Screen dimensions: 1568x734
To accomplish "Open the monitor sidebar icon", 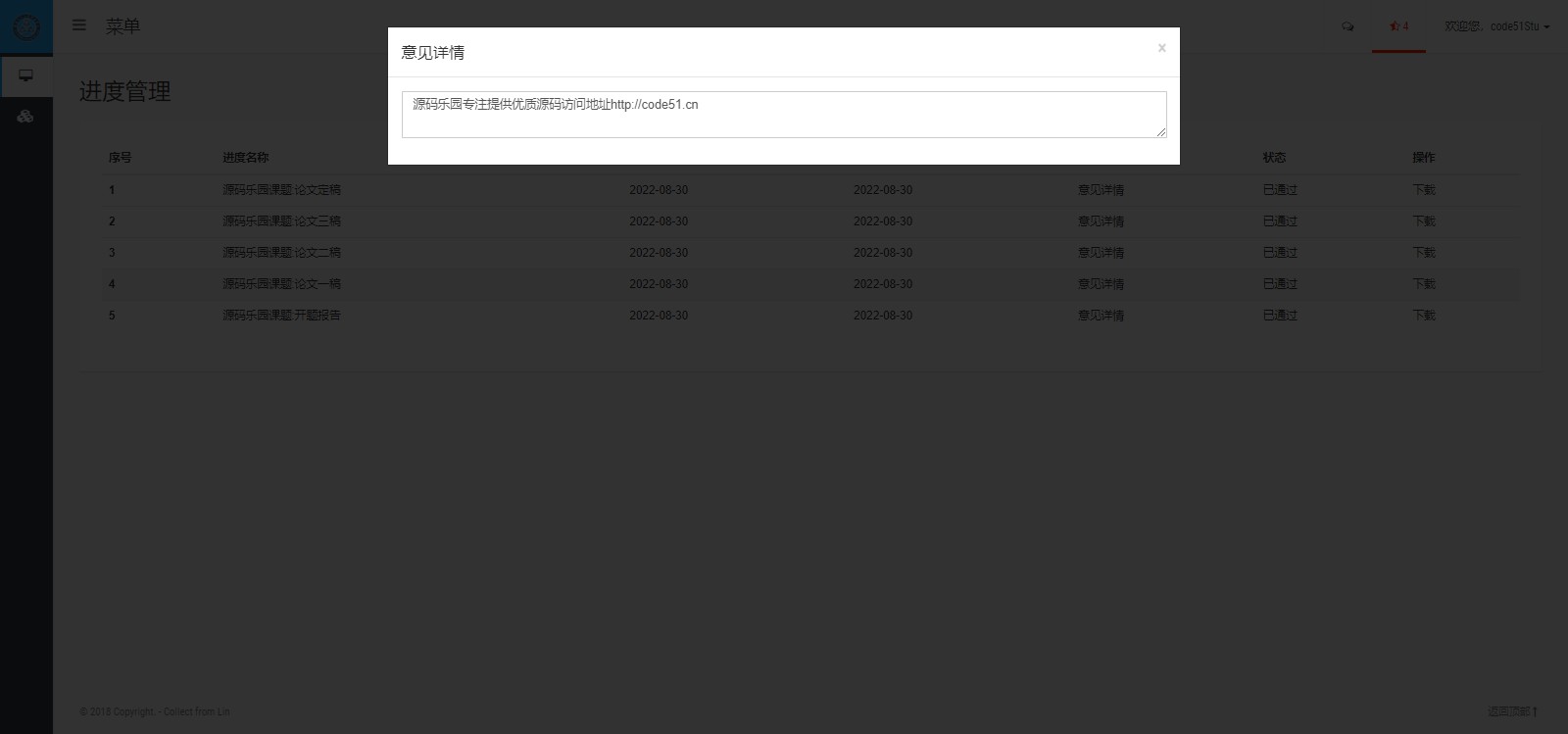I will pos(26,75).
